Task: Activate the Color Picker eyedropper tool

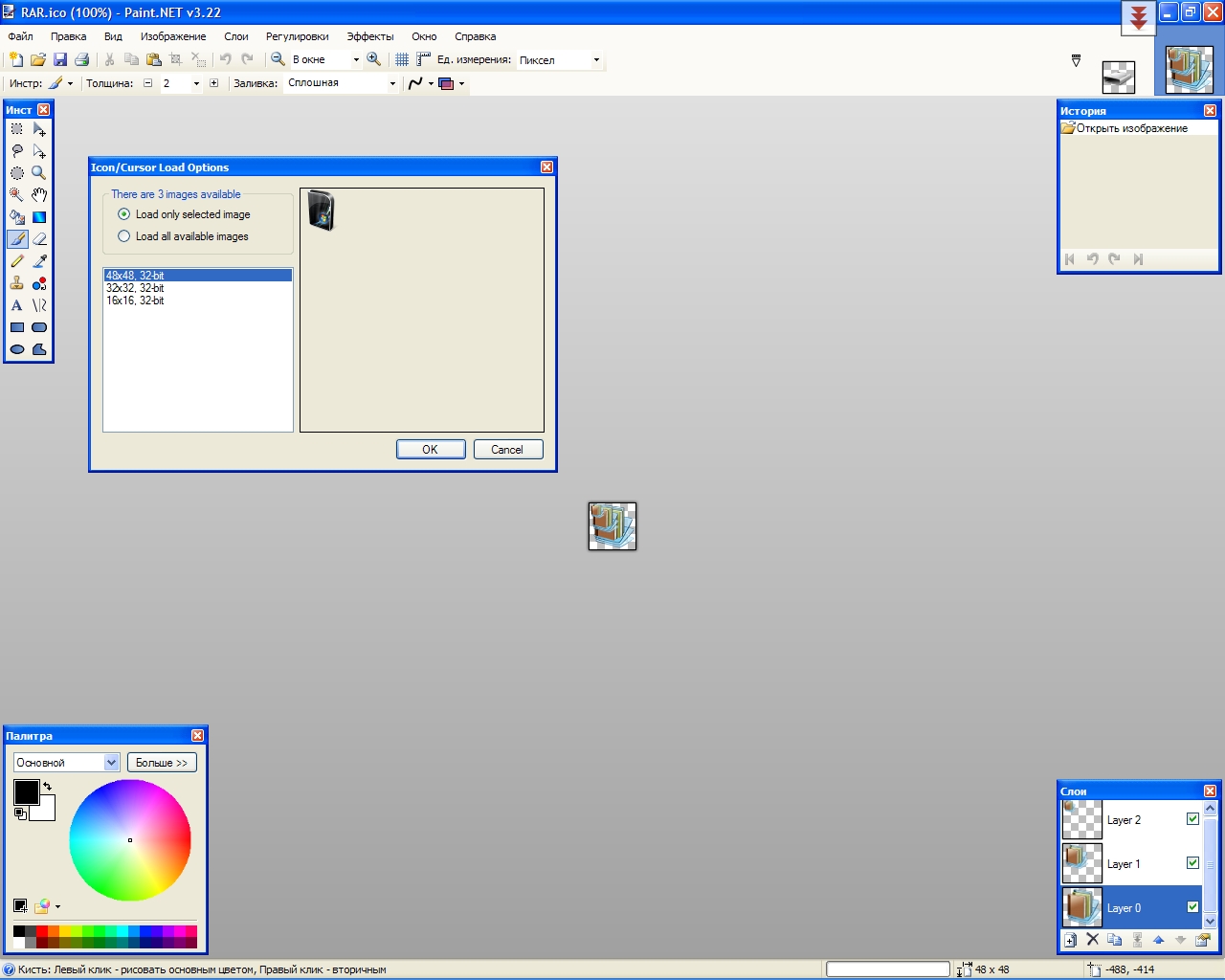Action: (39, 261)
